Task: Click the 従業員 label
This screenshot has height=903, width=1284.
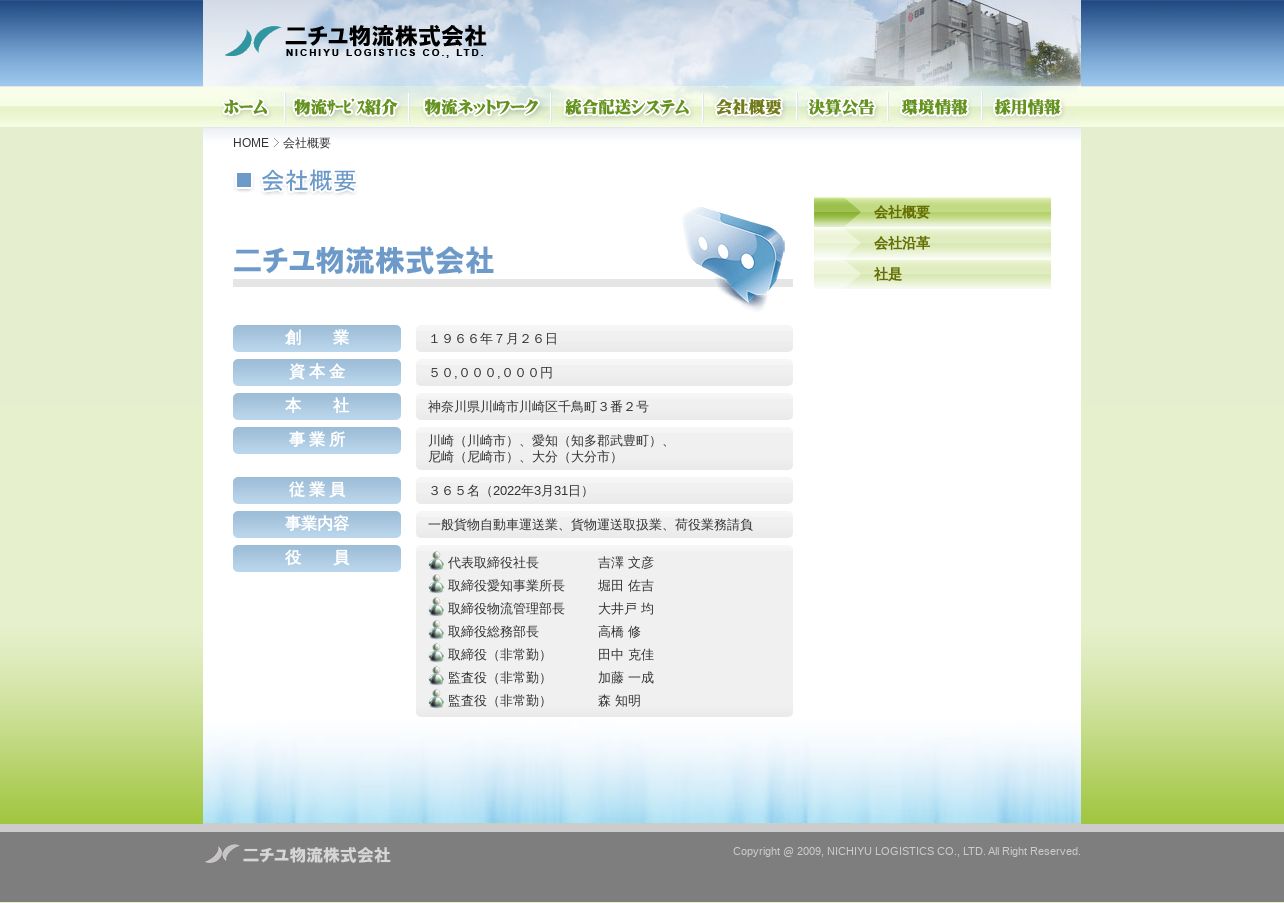Action: point(317,490)
